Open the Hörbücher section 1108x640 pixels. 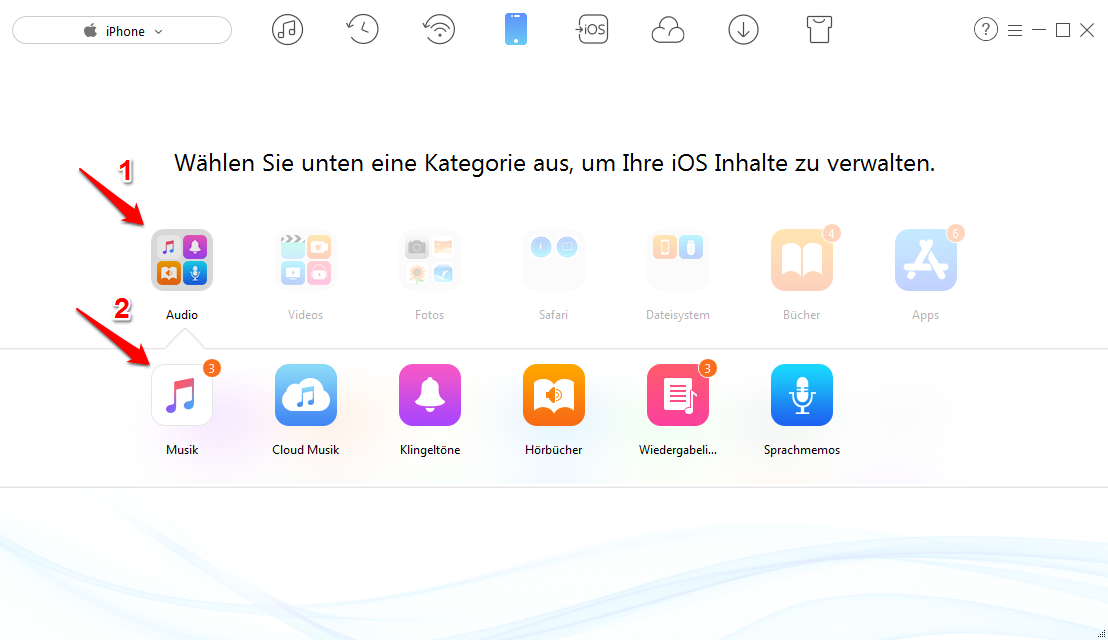554,395
